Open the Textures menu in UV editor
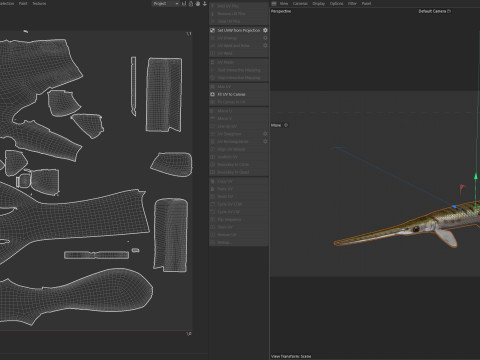This screenshot has width=480, height=360. (x=39, y=3)
